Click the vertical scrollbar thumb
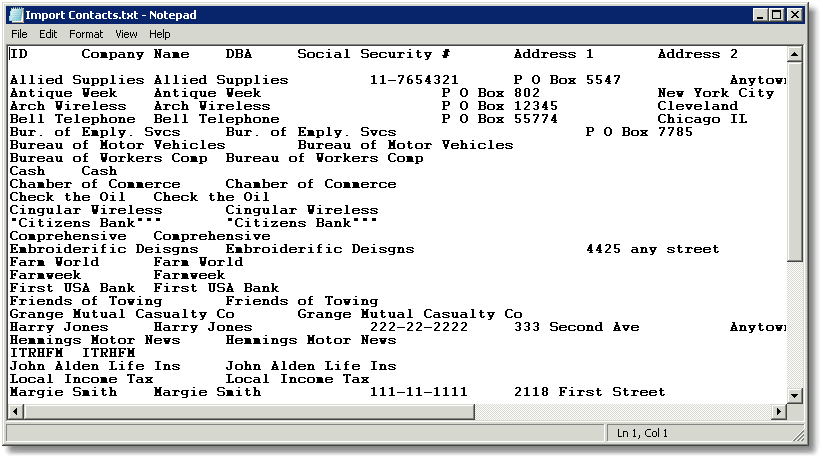The height and width of the screenshot is (460, 823). 795,161
